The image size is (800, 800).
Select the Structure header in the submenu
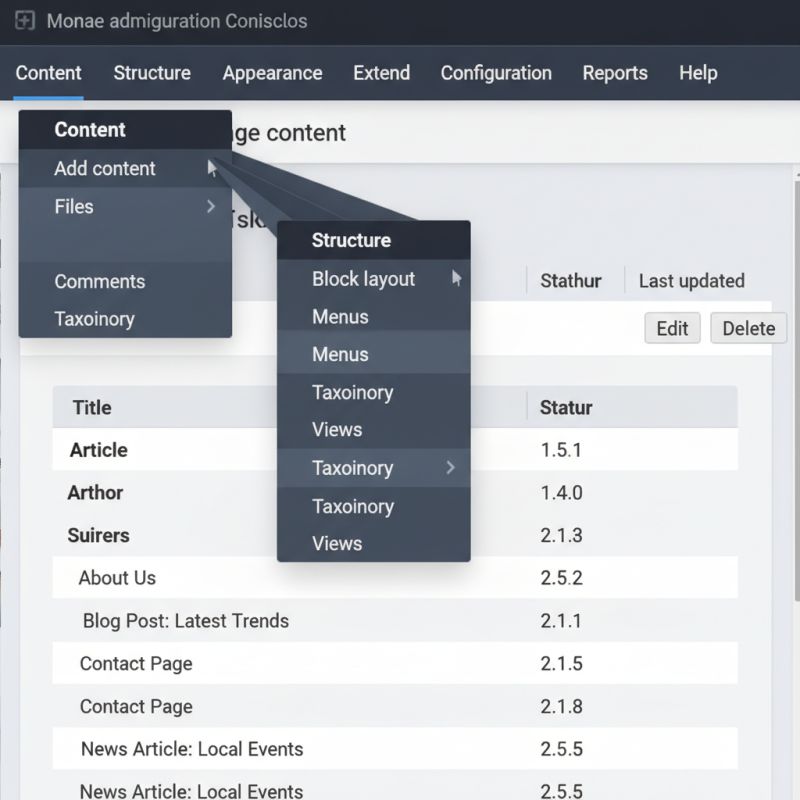click(373, 240)
